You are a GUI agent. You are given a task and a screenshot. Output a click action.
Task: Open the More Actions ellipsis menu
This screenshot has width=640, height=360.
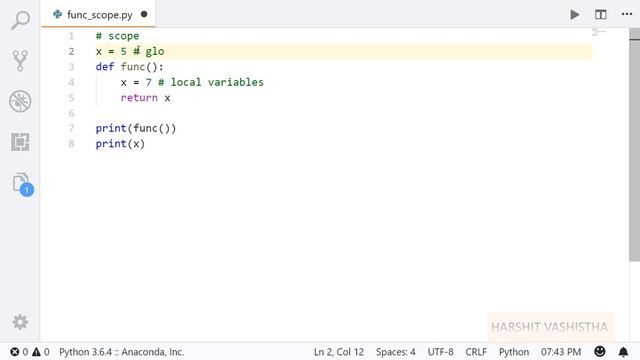pyautogui.click(x=627, y=14)
